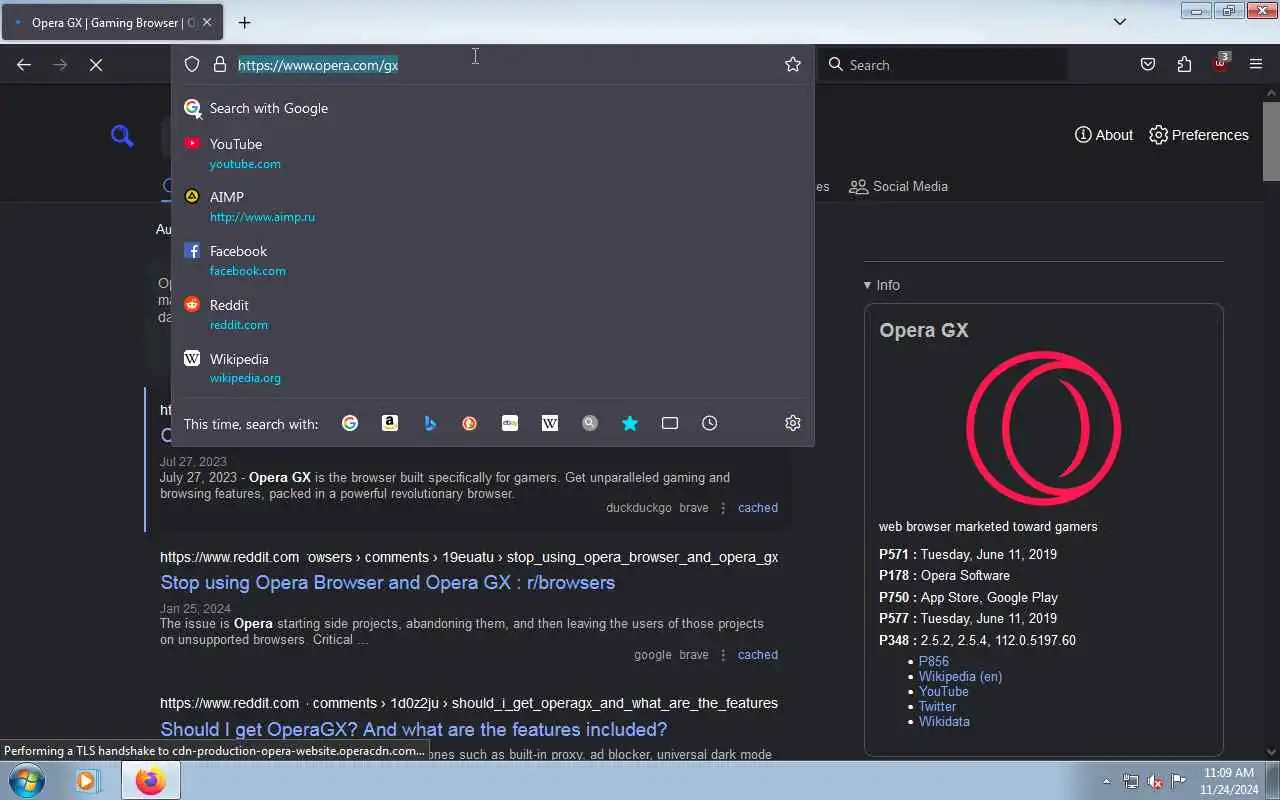Open the Pocket save icon in the toolbar

point(1148,64)
